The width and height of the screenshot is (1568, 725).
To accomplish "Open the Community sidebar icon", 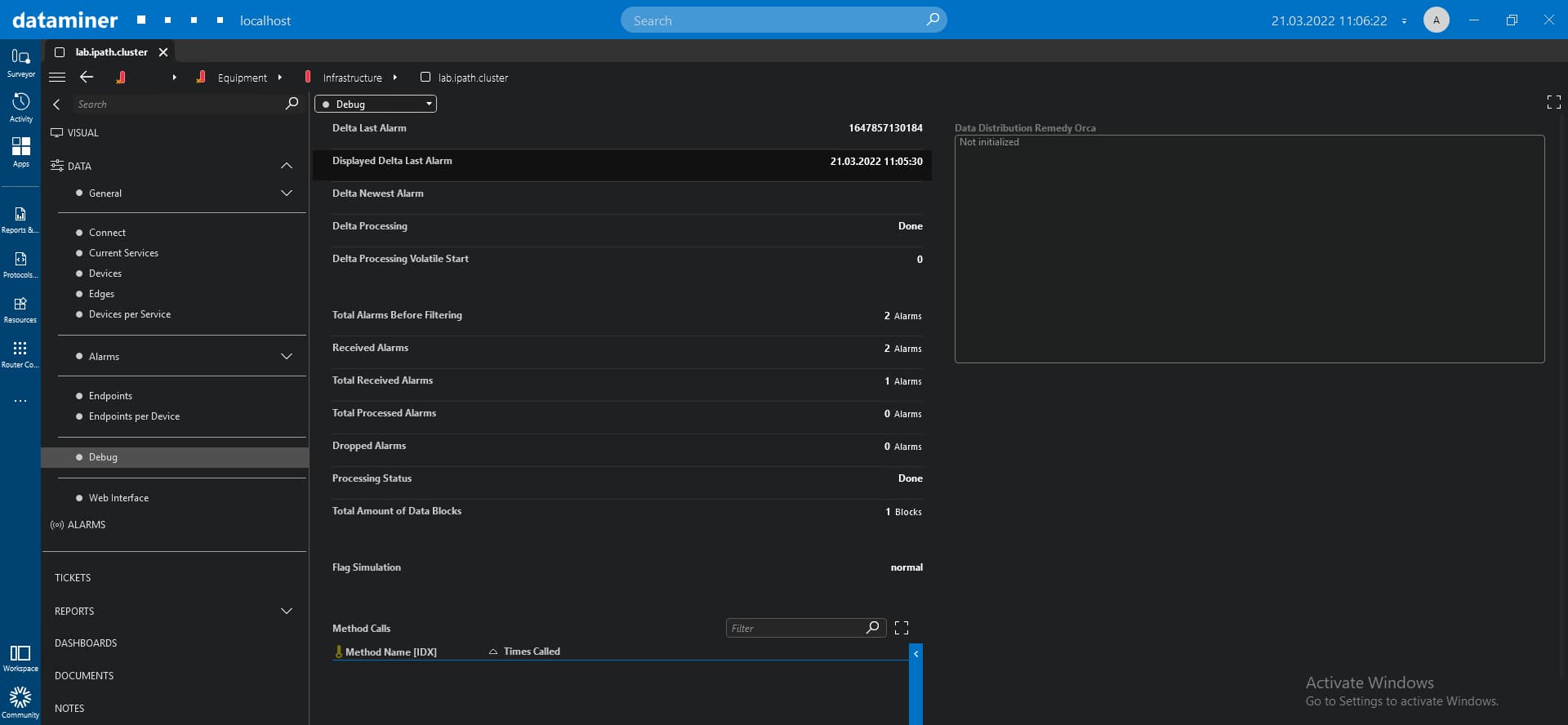I will coord(20,703).
